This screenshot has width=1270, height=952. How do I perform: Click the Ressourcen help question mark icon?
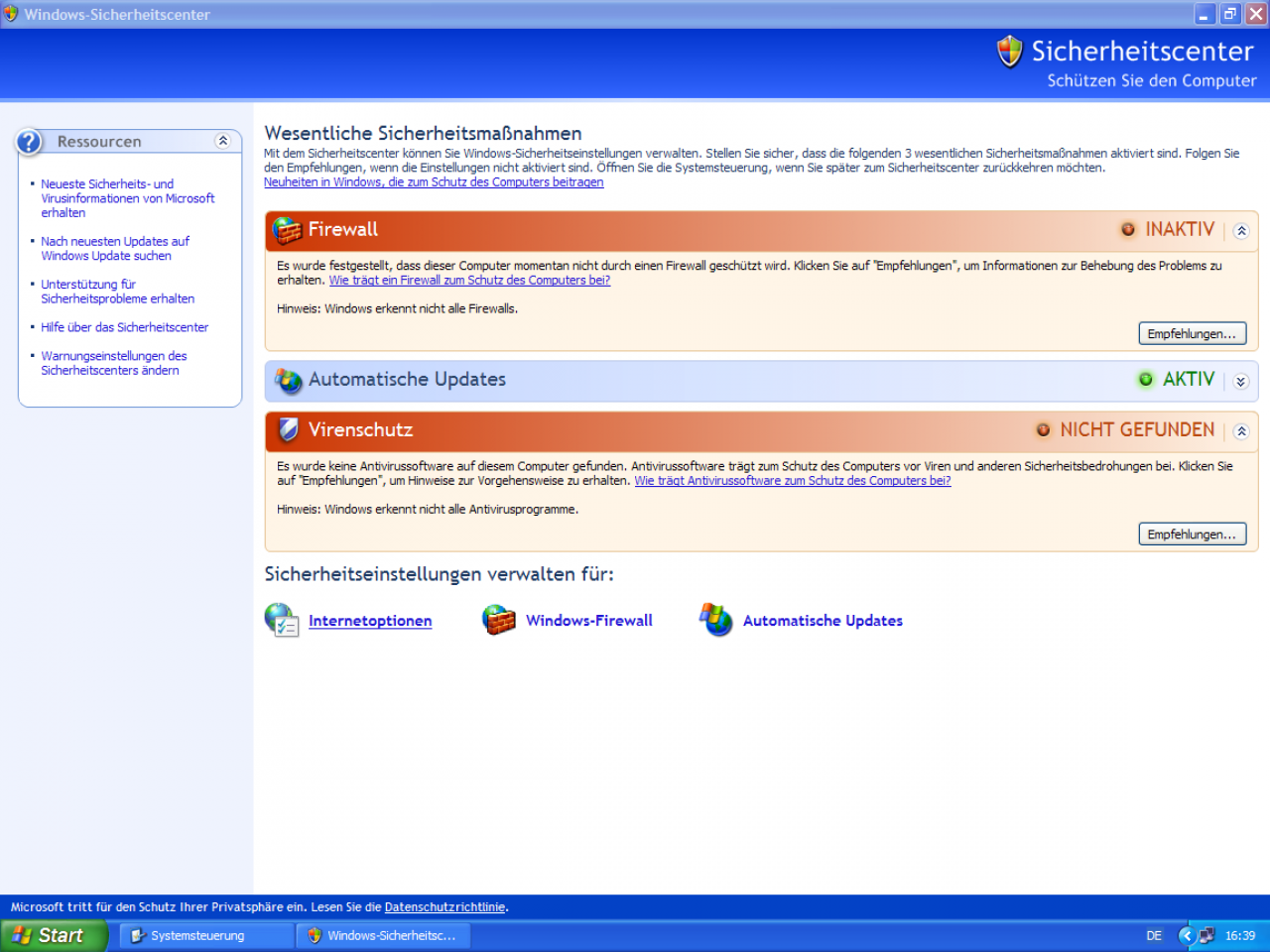(29, 142)
